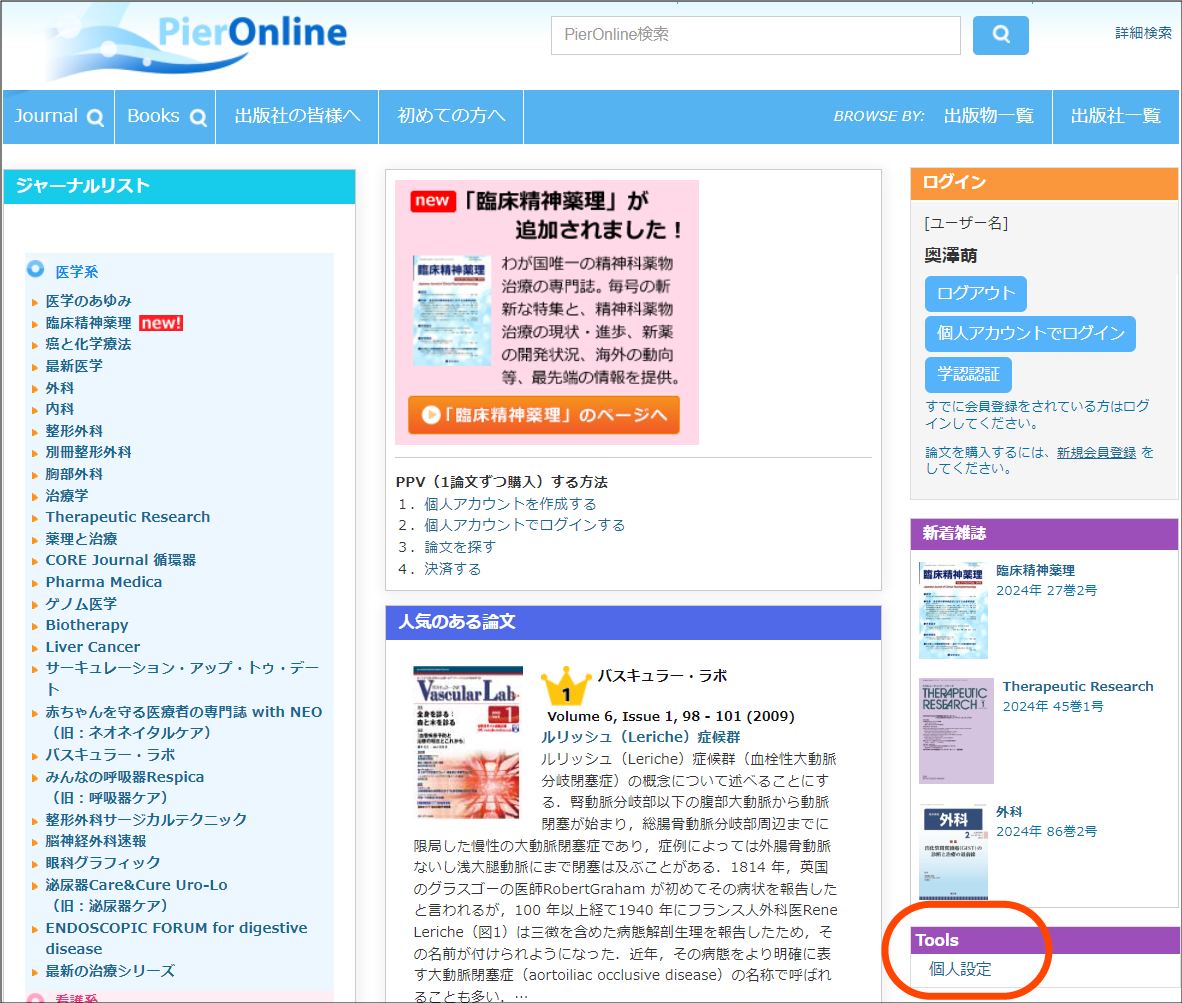Click 「臨床精神薬理」のページへ orange button
The height and width of the screenshot is (1003, 1182).
(x=544, y=414)
